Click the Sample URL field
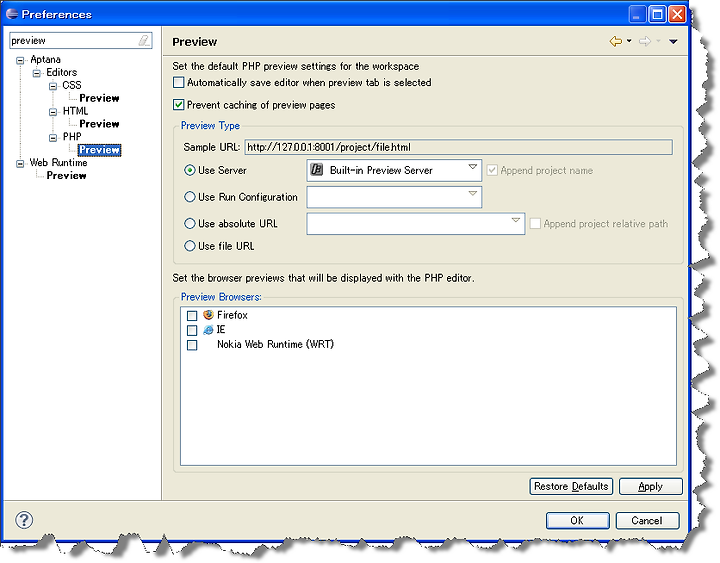Screen dimensions: 720x563 458,147
